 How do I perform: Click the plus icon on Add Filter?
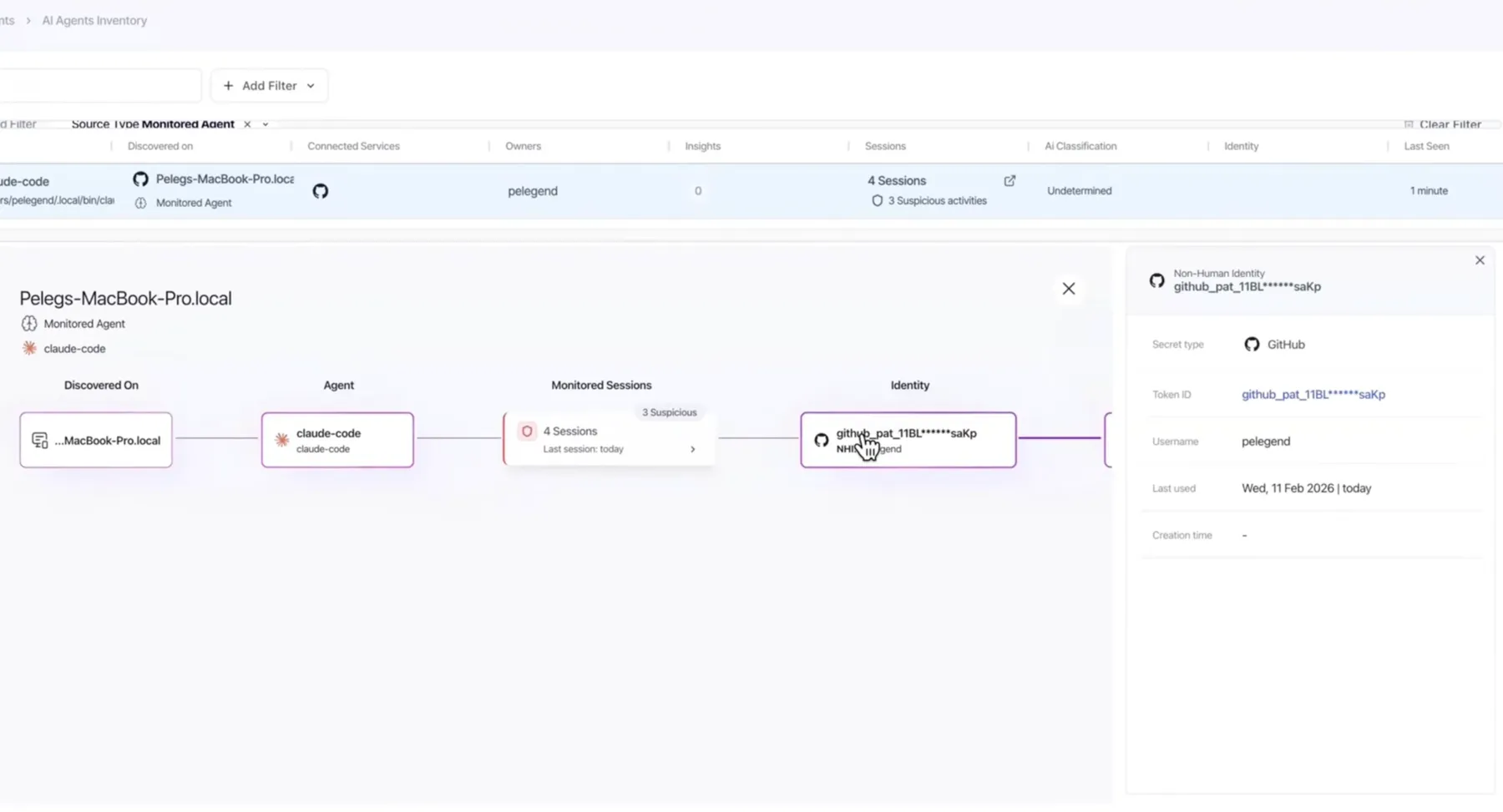click(228, 86)
